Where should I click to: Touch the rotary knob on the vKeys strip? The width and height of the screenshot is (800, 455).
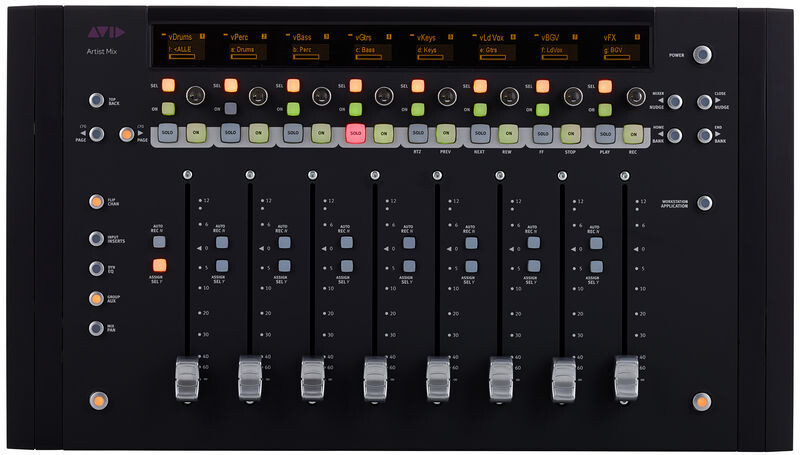(446, 96)
